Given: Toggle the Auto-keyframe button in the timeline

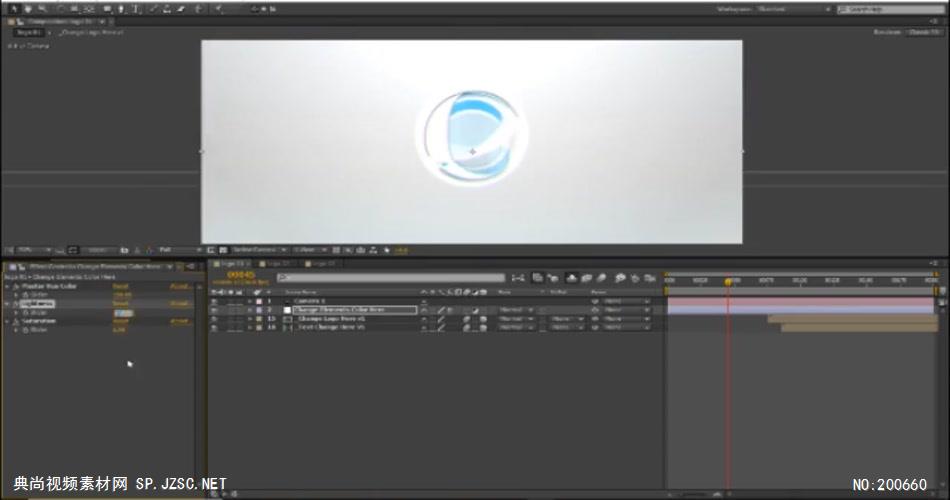Looking at the screenshot, I should (x=636, y=278).
